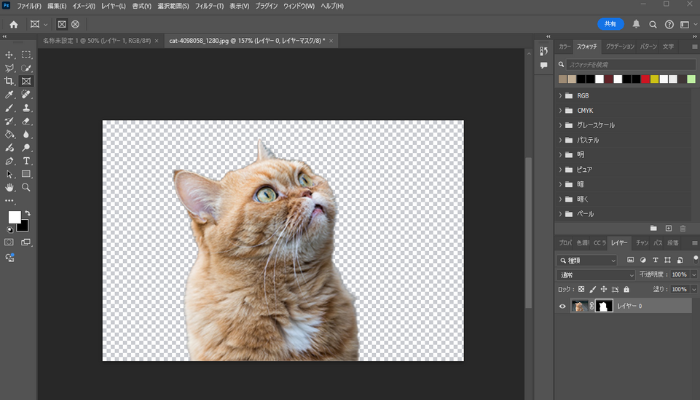Toggle pixel layer filter icon

[630, 260]
